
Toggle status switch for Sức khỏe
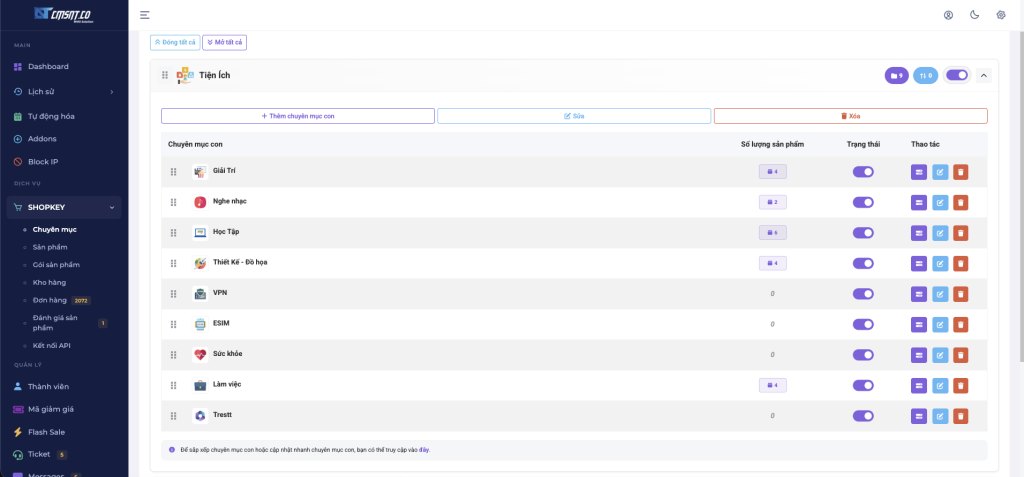863,355
